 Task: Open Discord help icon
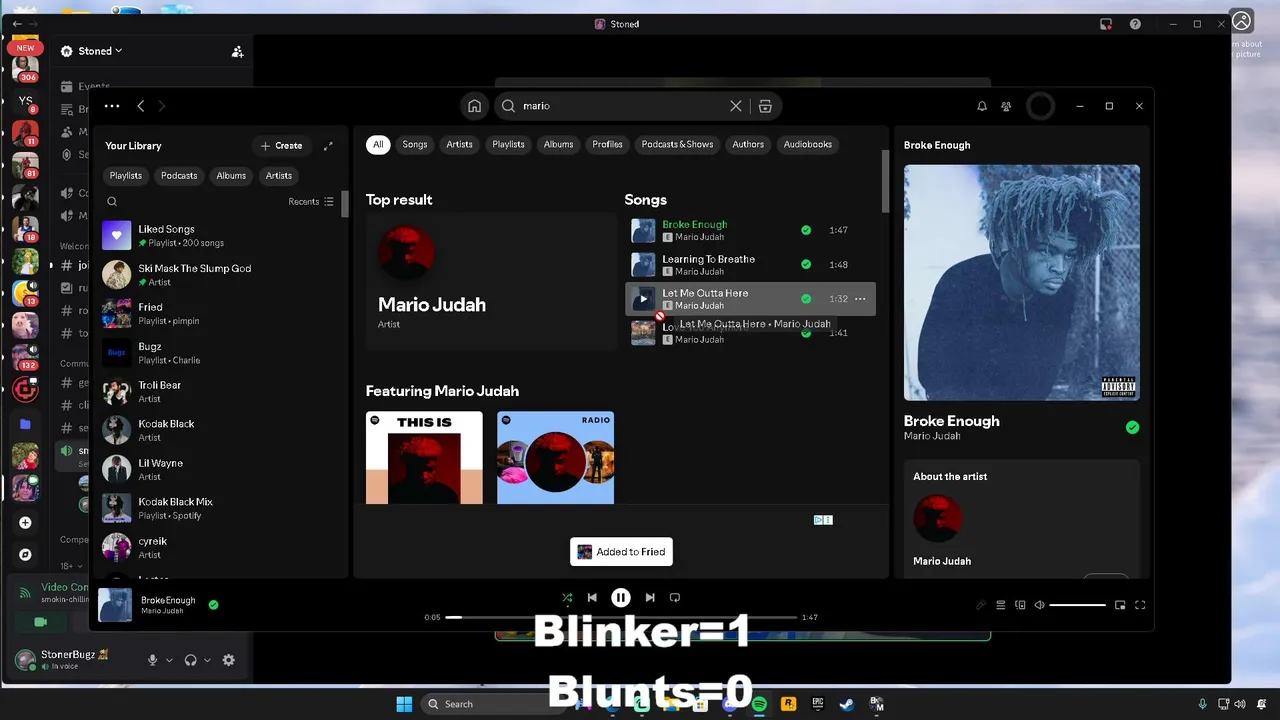[1135, 24]
